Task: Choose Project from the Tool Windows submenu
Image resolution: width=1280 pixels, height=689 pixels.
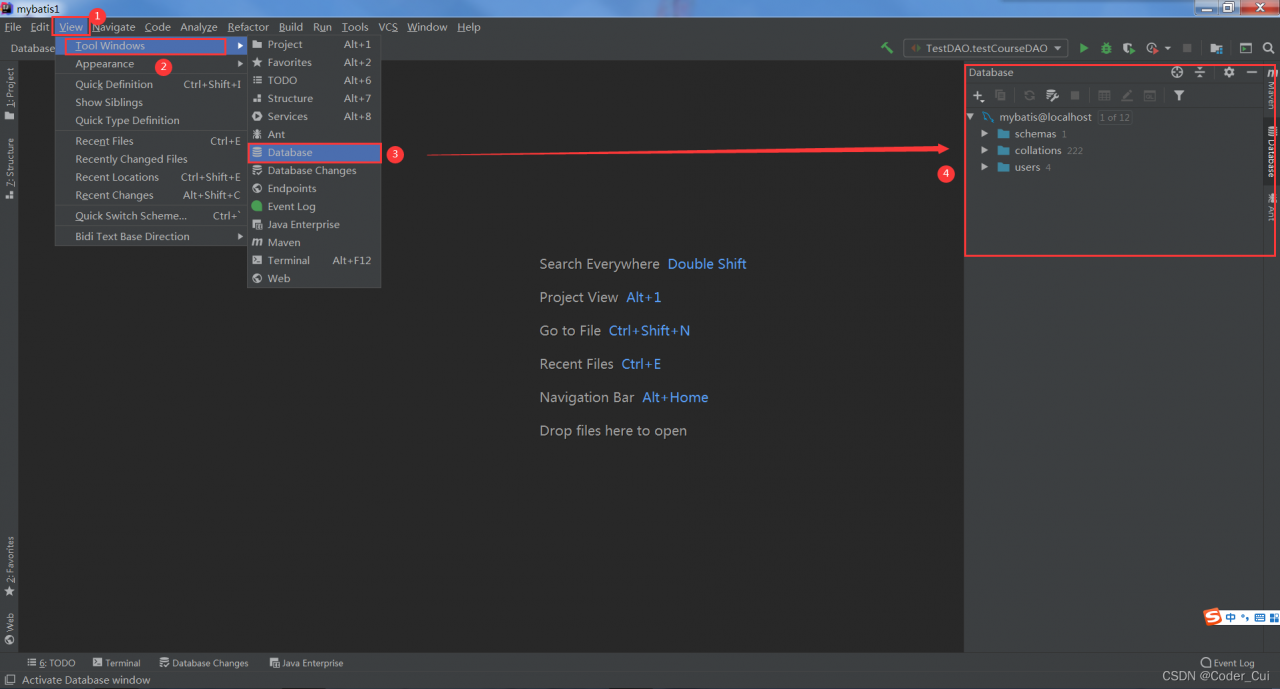Action: point(314,45)
